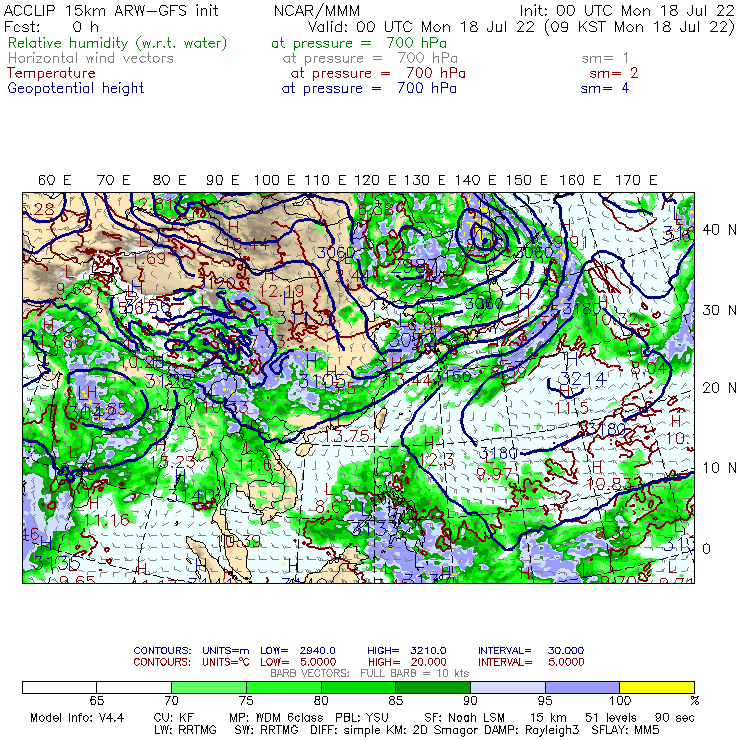Click the purple 95–100% color swatch
The width and height of the screenshot is (740, 740).
click(x=582, y=687)
